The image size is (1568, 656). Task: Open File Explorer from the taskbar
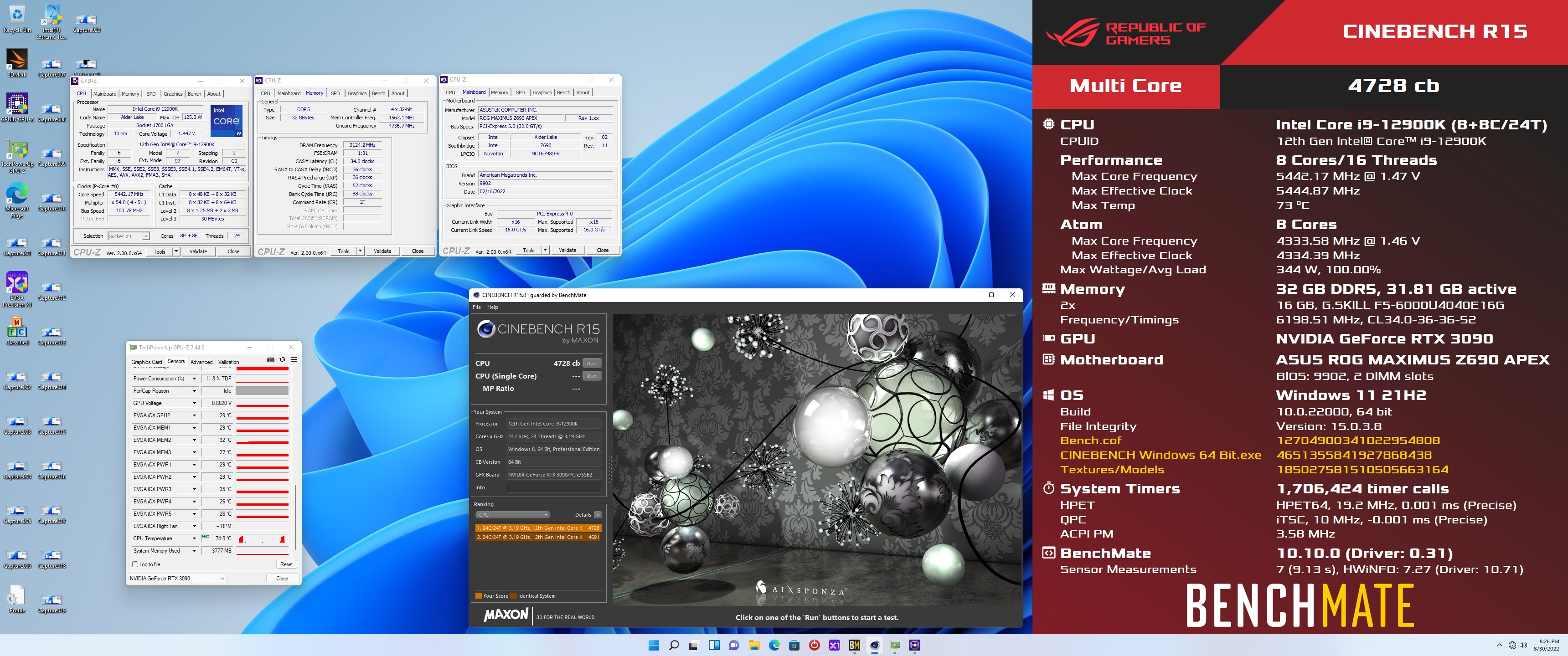[754, 645]
